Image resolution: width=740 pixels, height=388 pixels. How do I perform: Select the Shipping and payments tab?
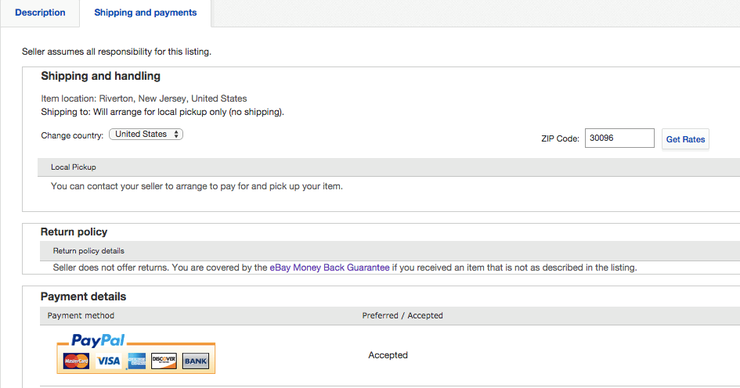145,13
